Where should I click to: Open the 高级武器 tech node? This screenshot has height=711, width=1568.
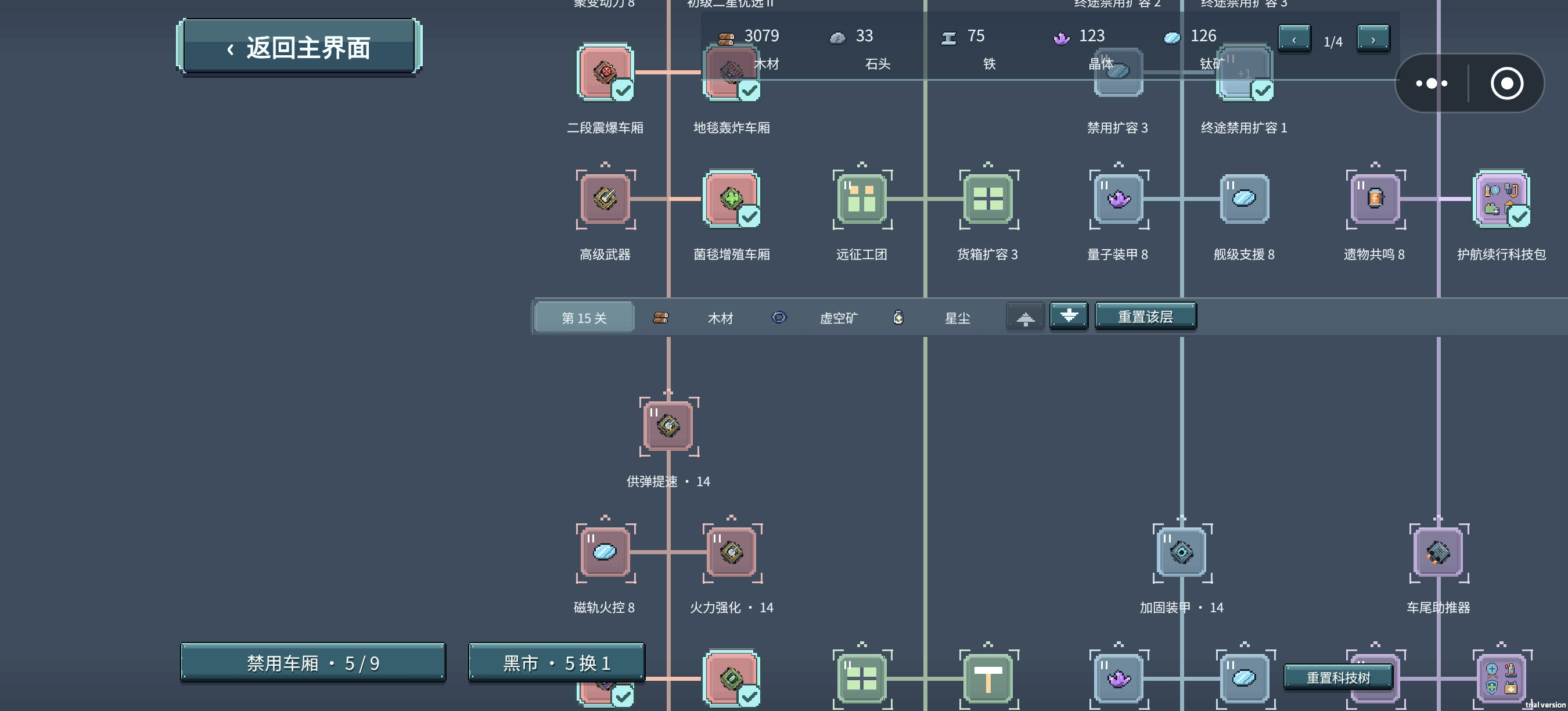[x=605, y=199]
